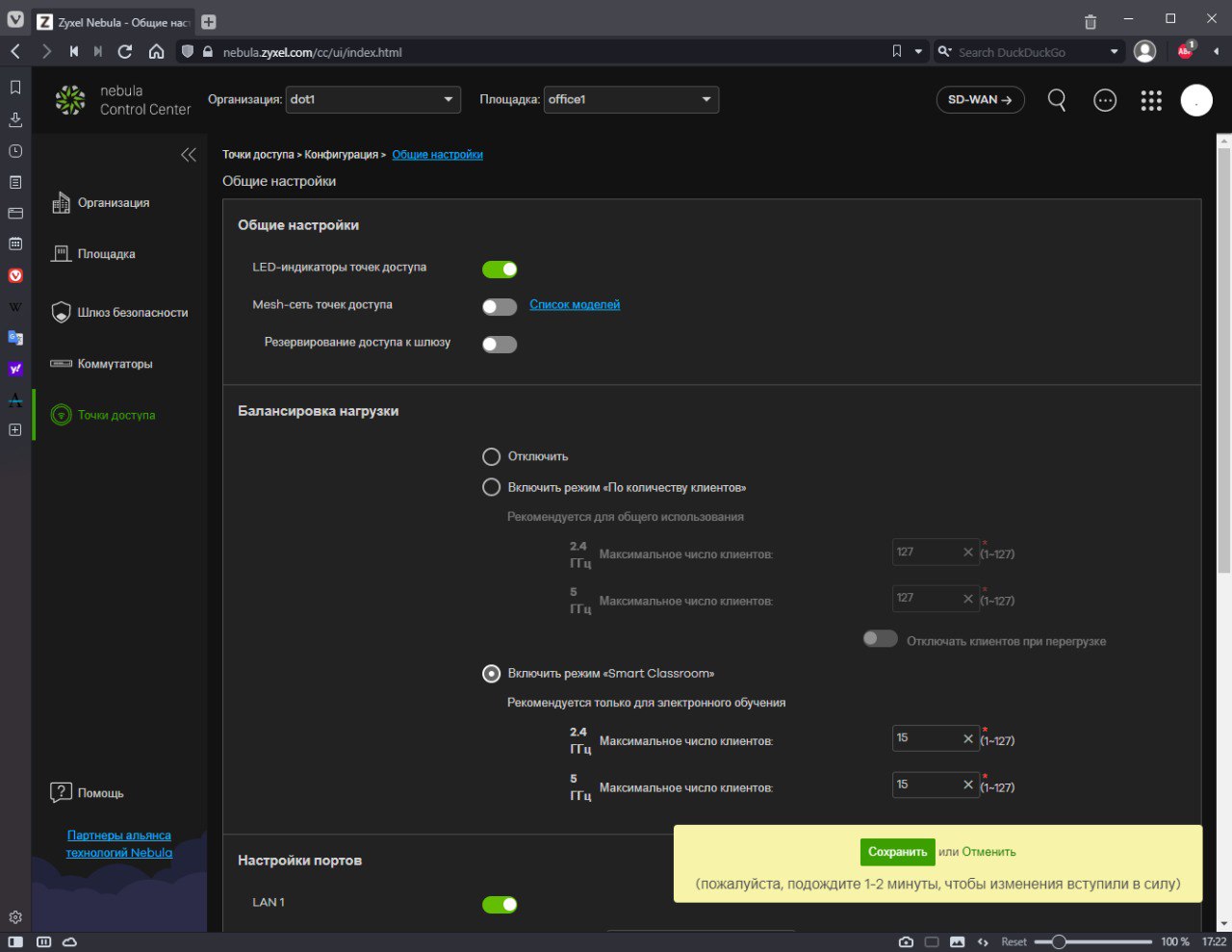Screen dimensions: 1232x952
Task: Expand the Площадка office1 dropdown
Action: pyautogui.click(x=630, y=100)
